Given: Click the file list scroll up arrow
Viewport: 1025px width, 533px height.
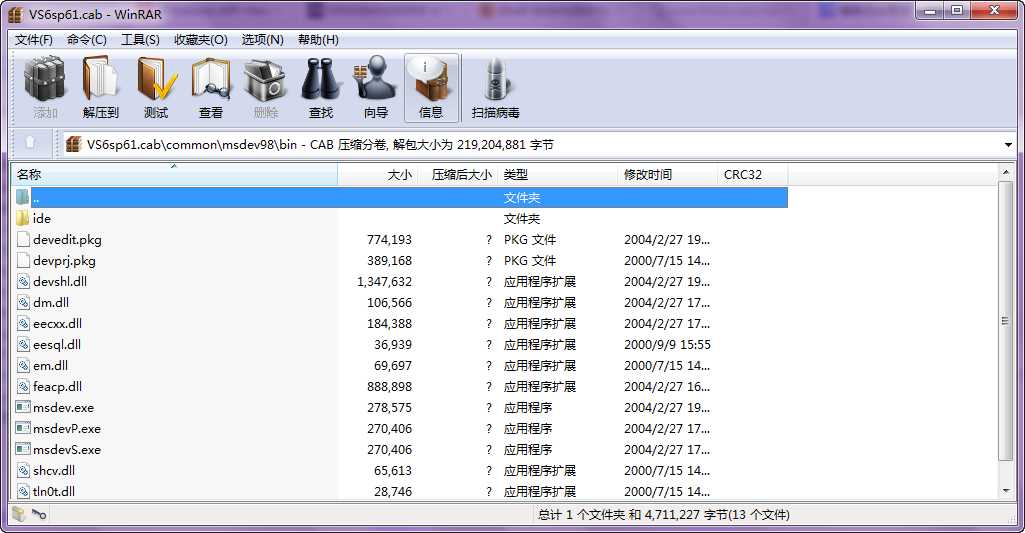Looking at the screenshot, I should click(x=1006, y=172).
